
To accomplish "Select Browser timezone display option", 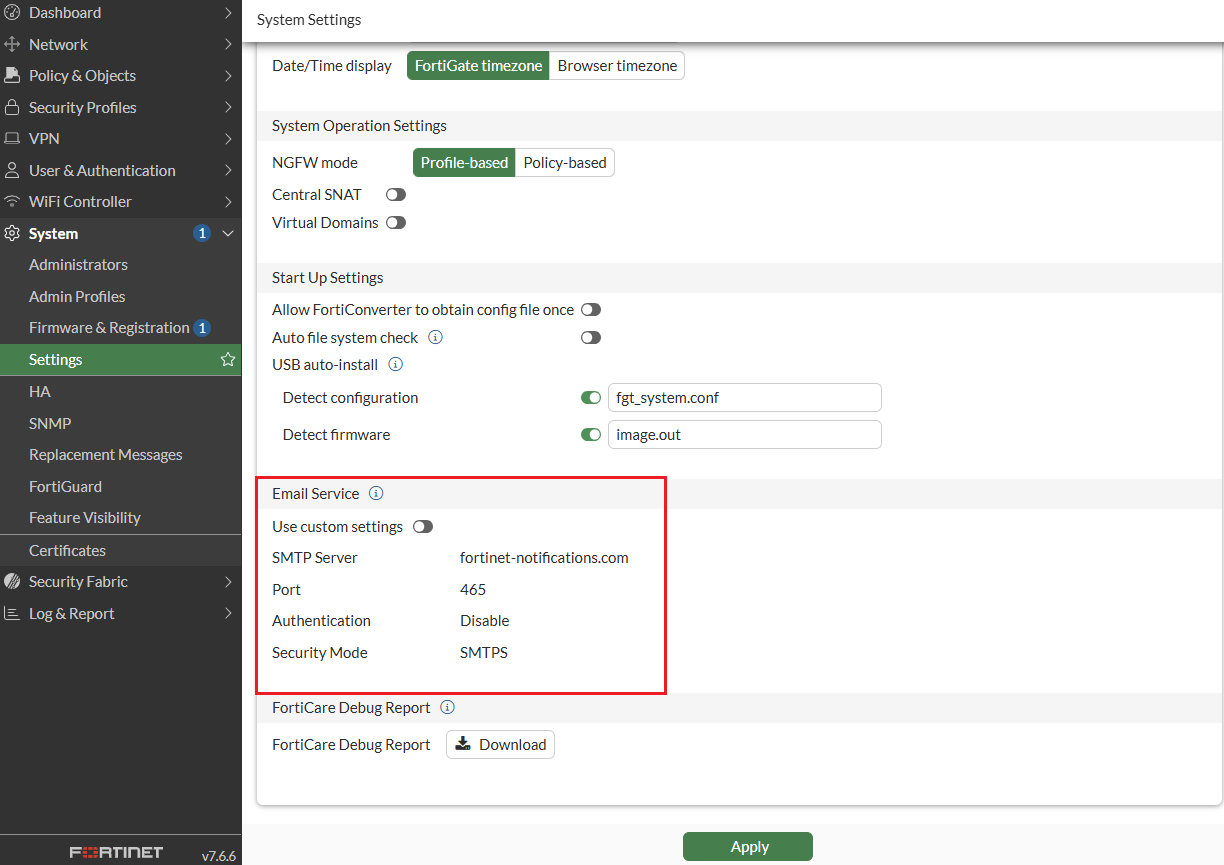I will pos(617,66).
